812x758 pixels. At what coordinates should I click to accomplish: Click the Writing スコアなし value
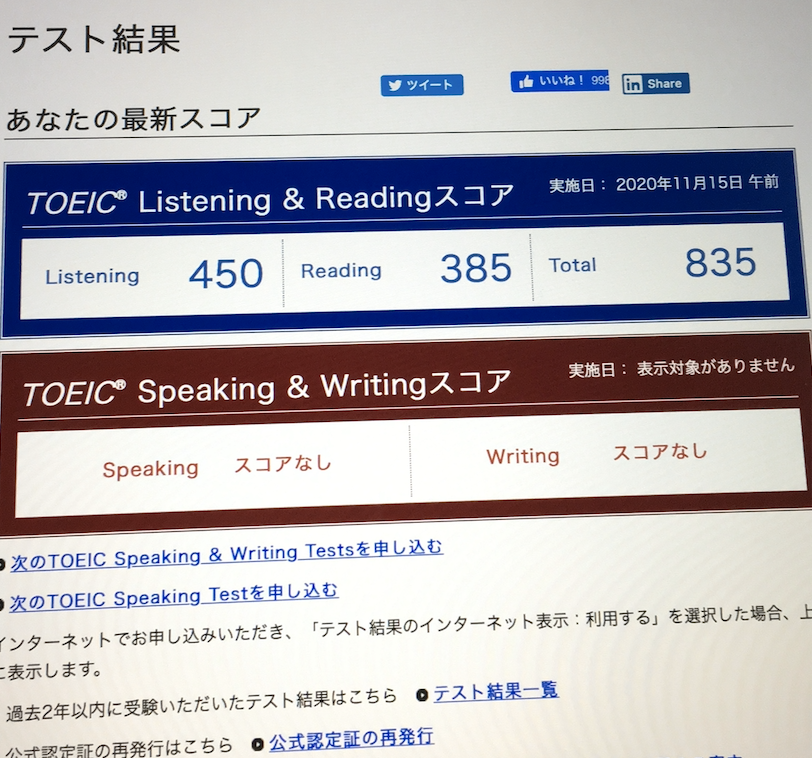click(x=660, y=452)
